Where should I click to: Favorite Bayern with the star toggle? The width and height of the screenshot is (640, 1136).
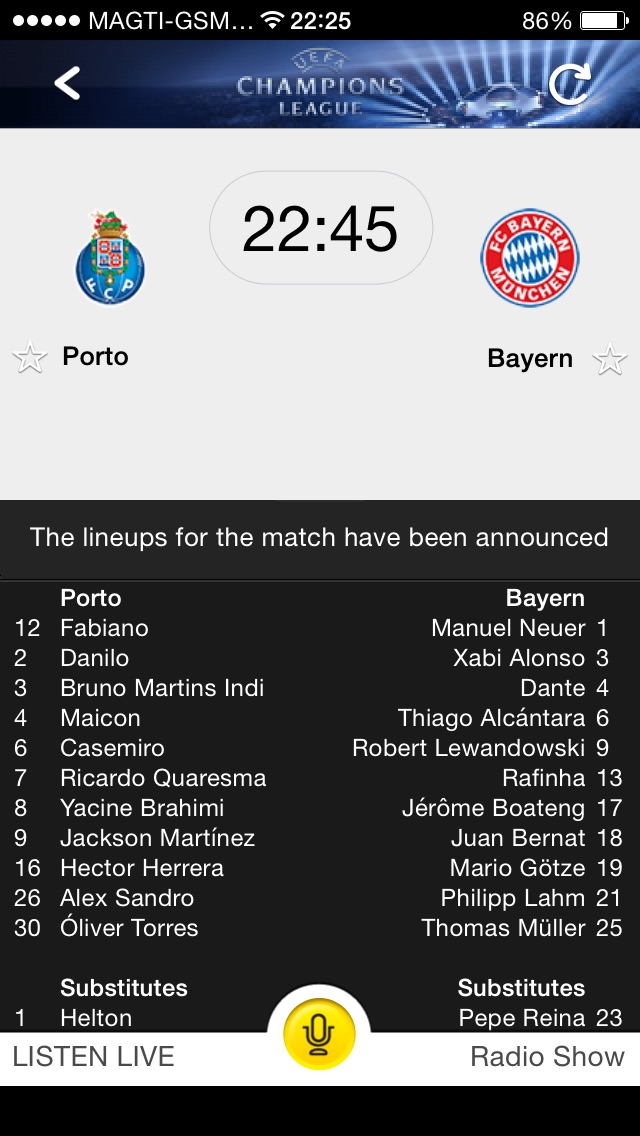pyautogui.click(x=609, y=359)
